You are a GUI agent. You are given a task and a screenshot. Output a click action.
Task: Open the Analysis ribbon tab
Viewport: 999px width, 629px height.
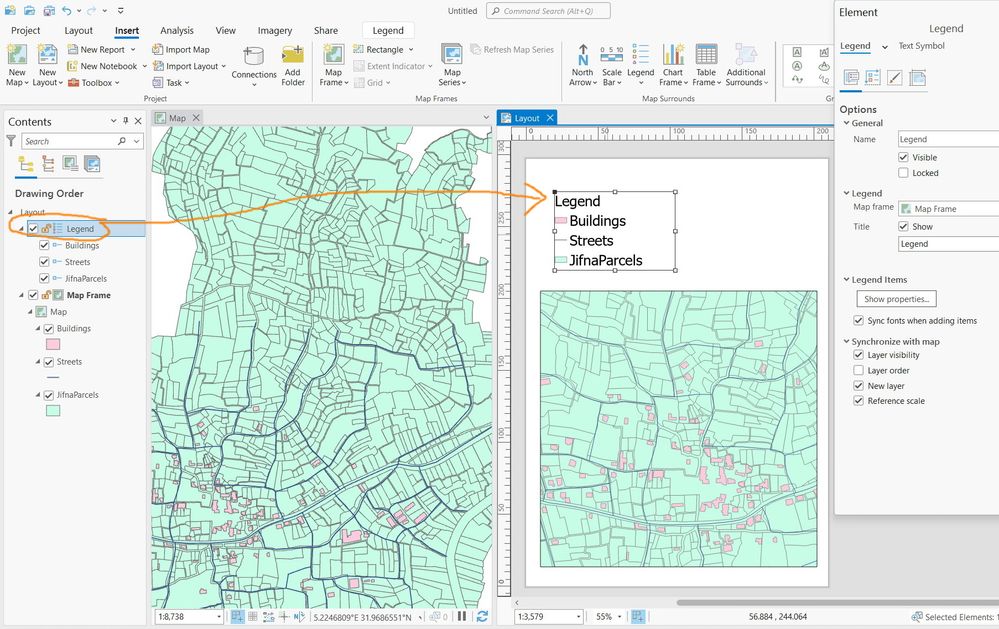pyautogui.click(x=177, y=31)
